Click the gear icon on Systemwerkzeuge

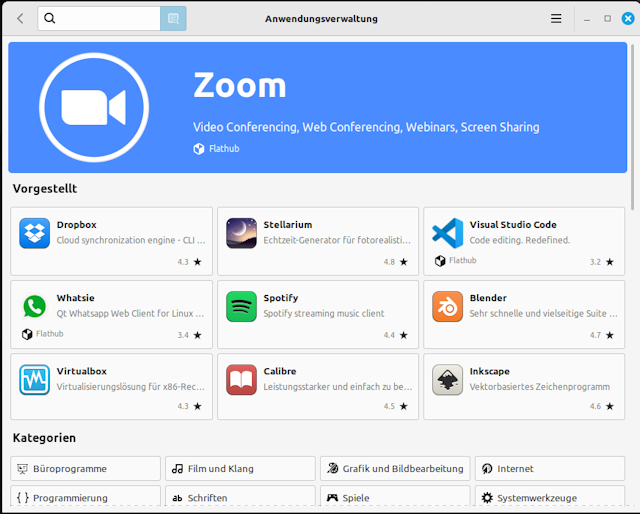487,498
